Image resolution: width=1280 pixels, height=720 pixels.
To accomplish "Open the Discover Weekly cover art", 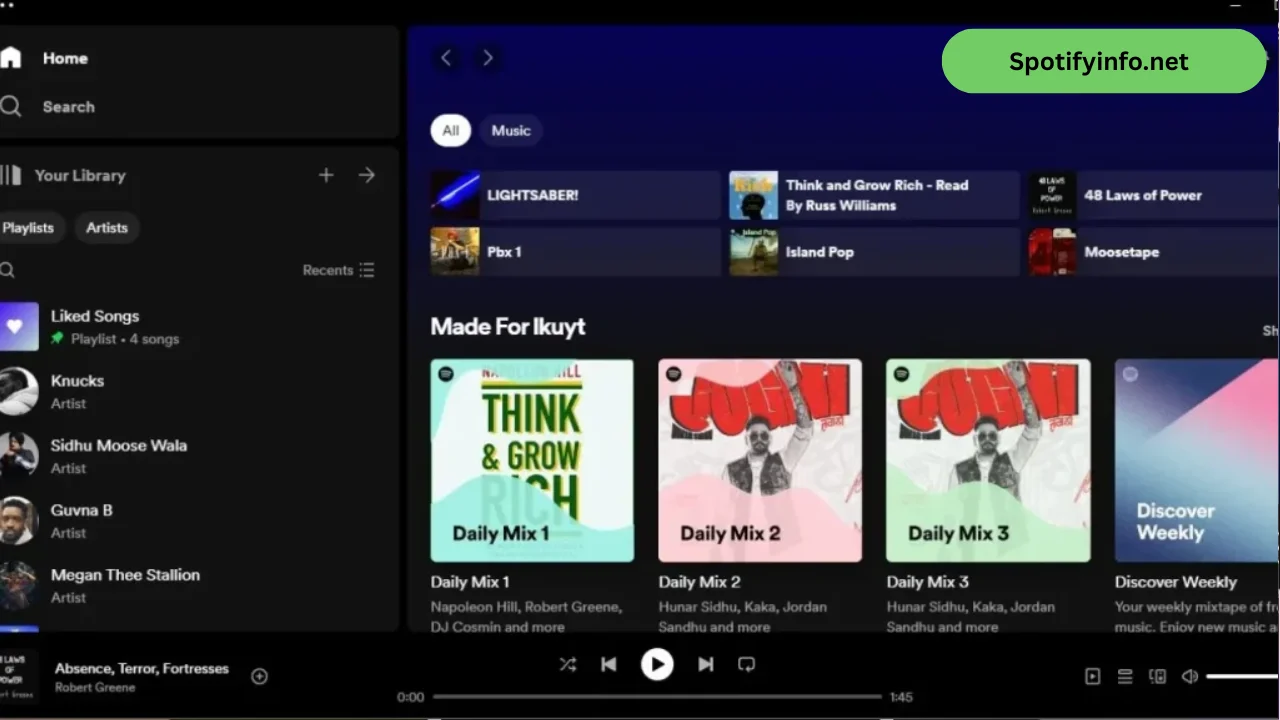I will 1197,461.
